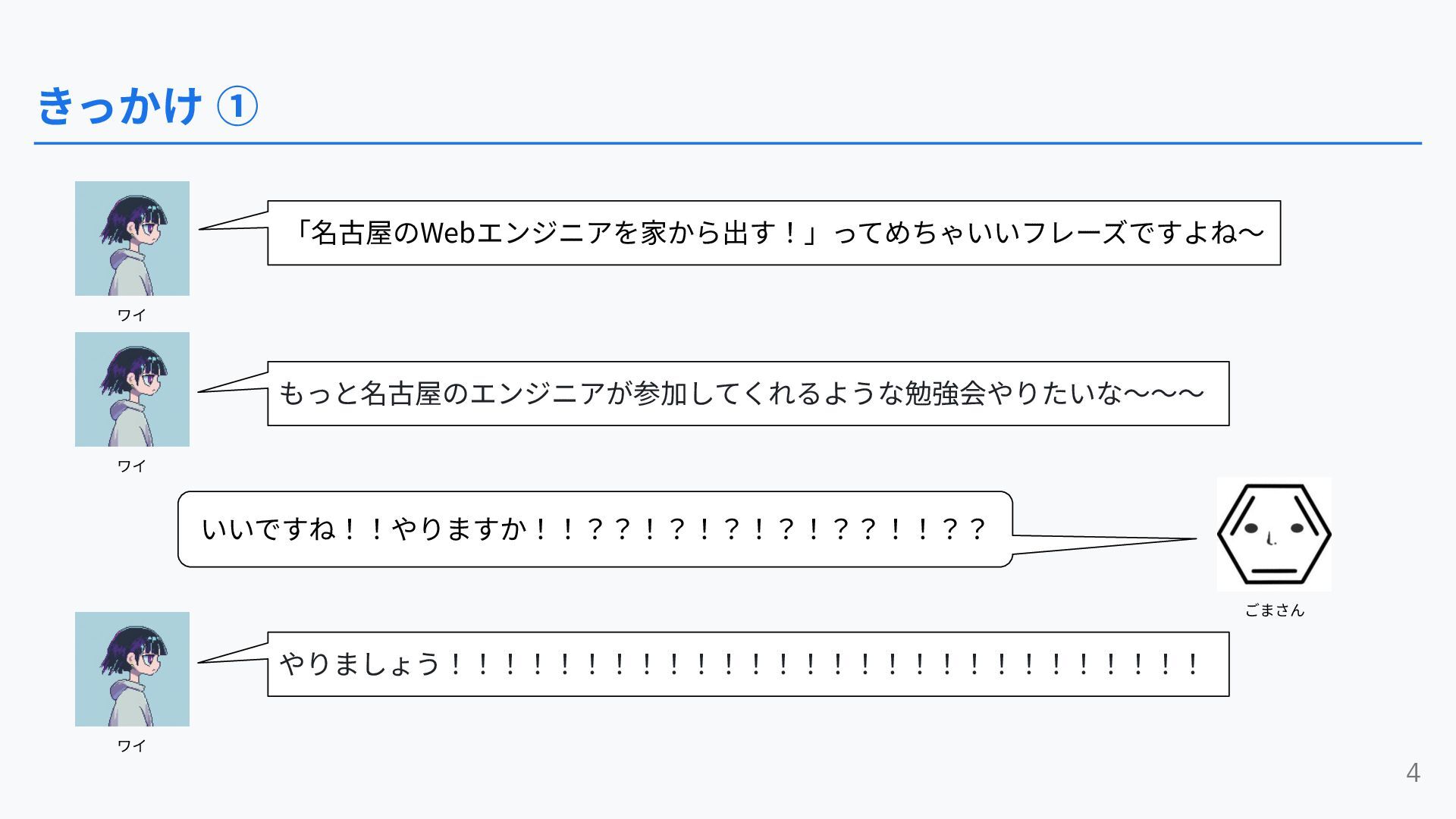1456x819 pixels.
Task: Click the slide page number 4
Action: click(x=1413, y=772)
